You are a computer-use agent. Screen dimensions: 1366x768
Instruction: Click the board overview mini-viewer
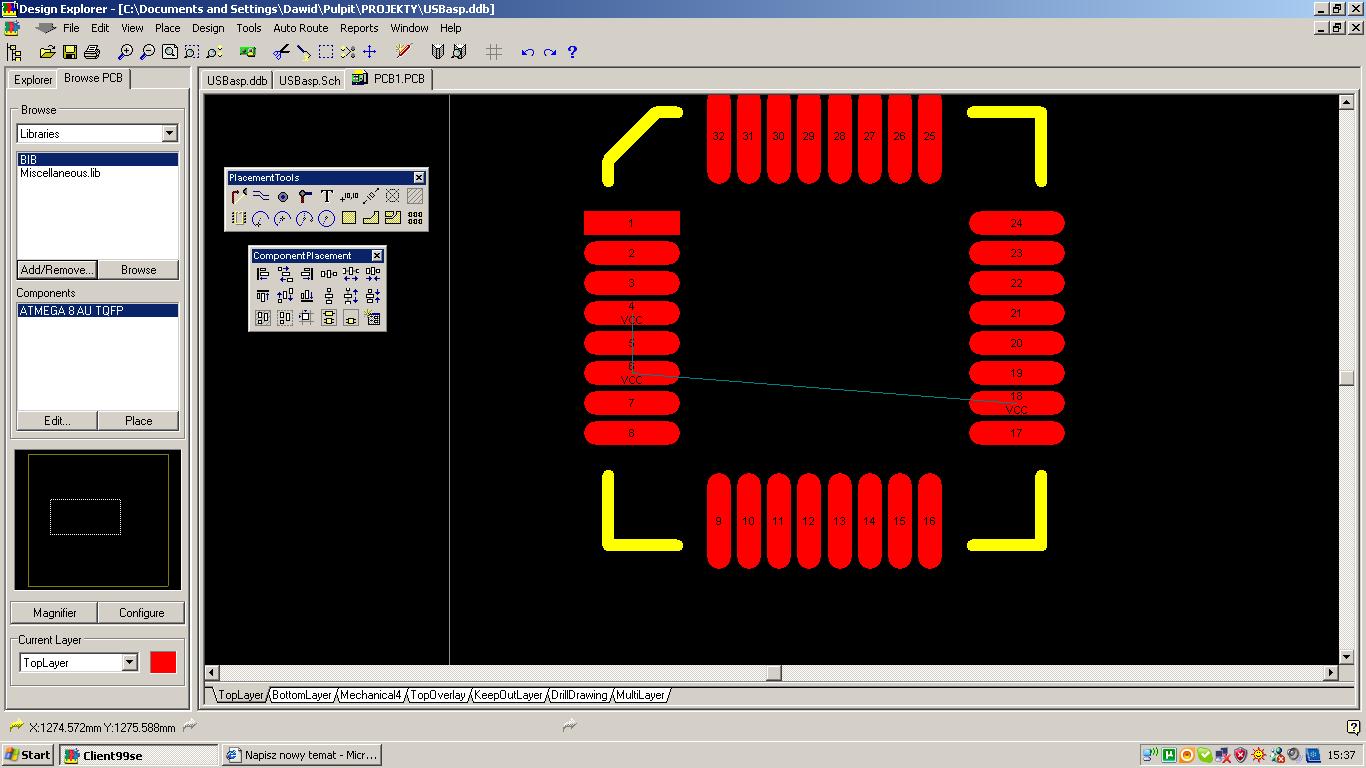point(98,520)
